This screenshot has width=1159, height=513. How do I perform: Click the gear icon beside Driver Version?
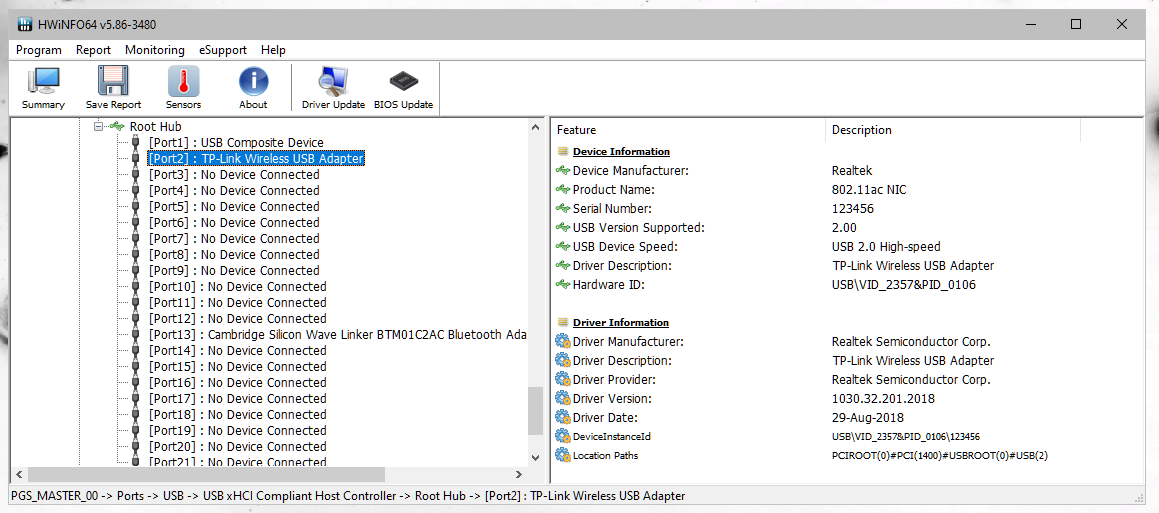(563, 398)
